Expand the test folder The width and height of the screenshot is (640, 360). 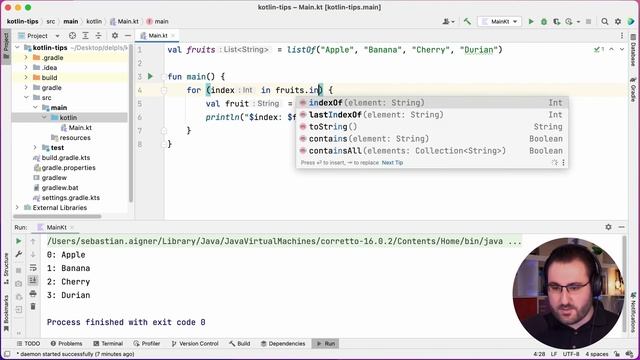(x=35, y=147)
